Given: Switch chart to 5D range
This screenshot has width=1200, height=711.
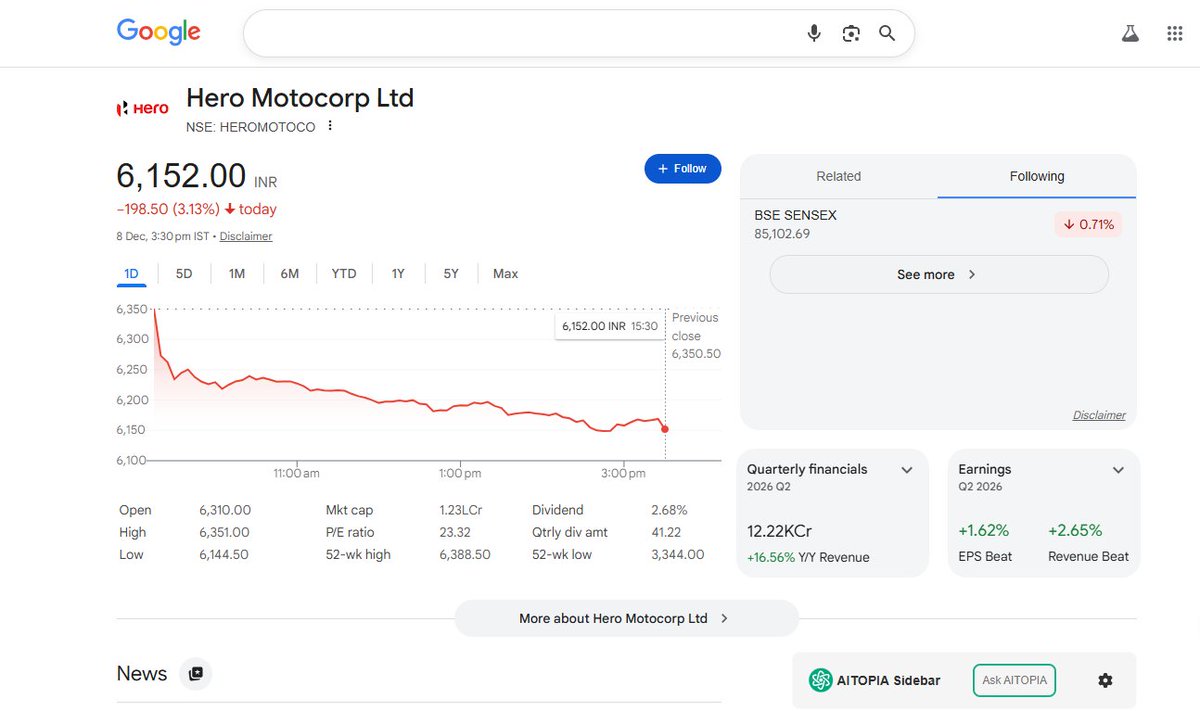Looking at the screenshot, I should (184, 274).
